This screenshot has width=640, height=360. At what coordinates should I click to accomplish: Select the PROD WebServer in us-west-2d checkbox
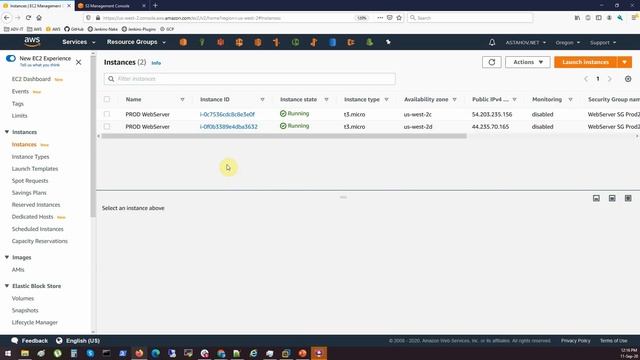pos(107,127)
